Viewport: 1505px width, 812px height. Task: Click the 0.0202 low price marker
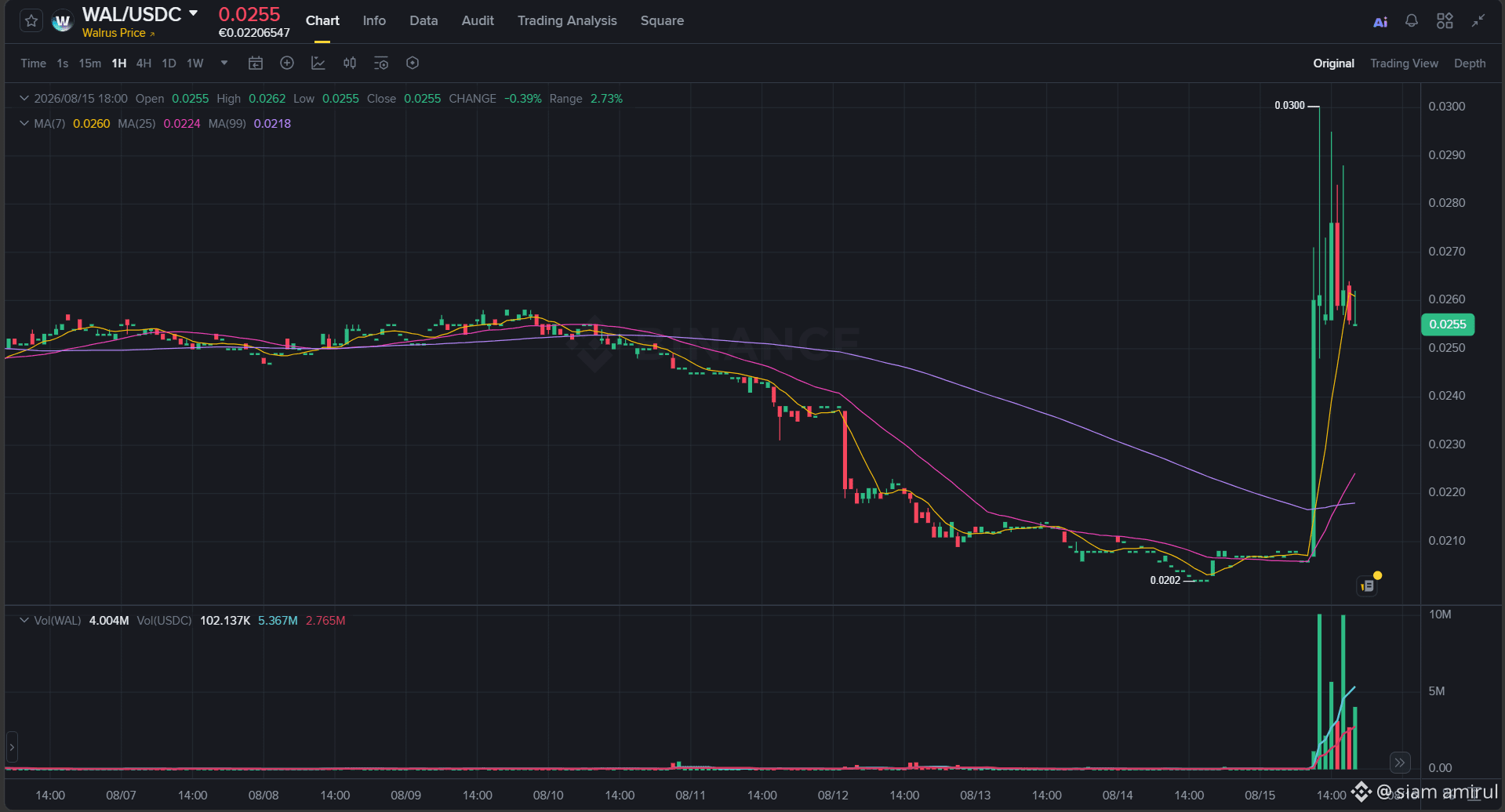tap(1165, 581)
